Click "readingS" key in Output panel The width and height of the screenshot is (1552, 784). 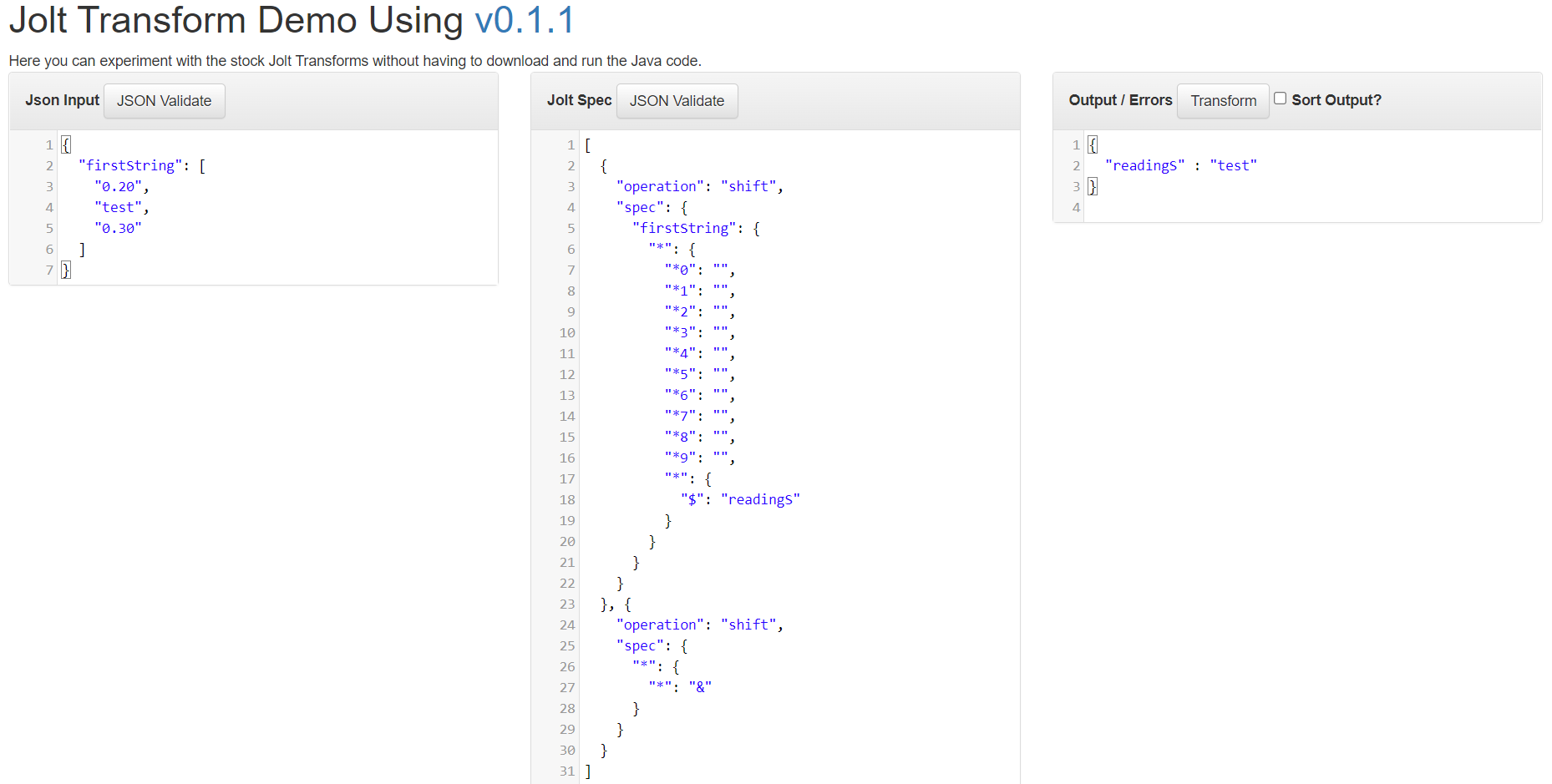coord(1144,165)
